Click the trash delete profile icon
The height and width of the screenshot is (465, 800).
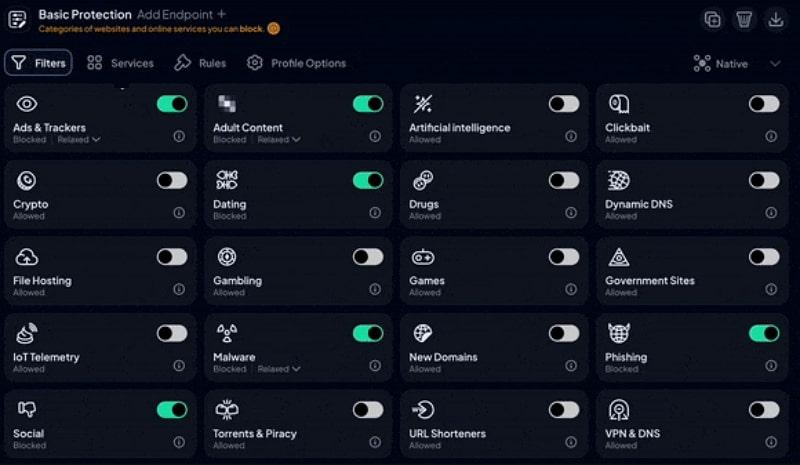click(x=744, y=19)
